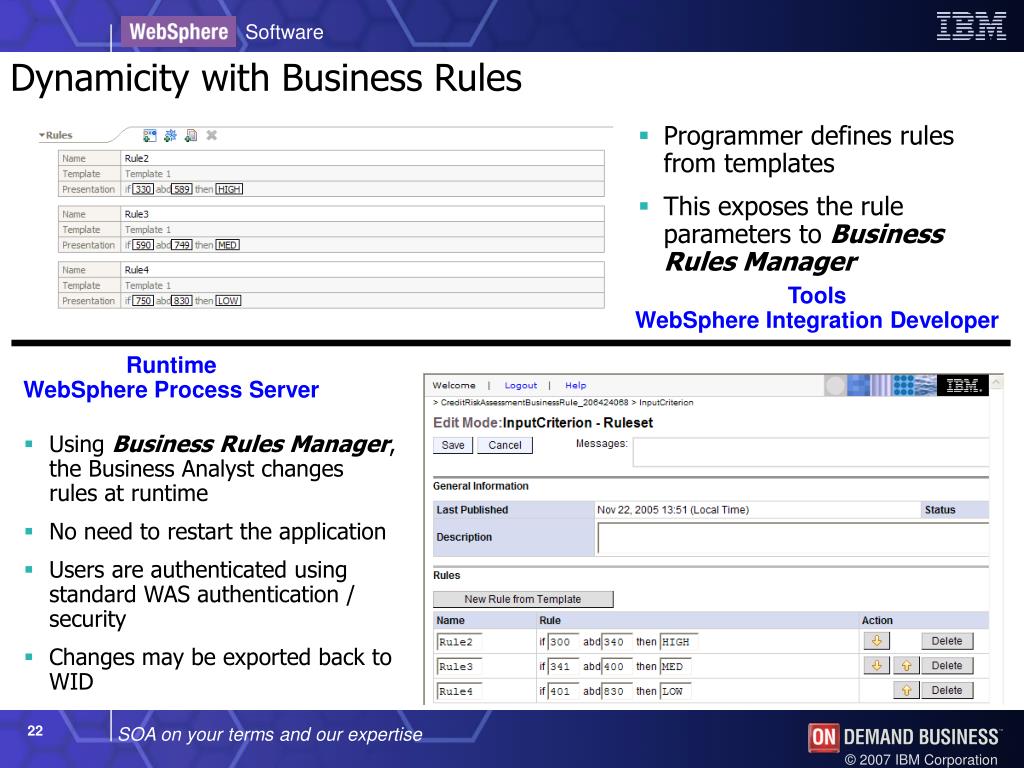Click the Save button
The image size is (1024, 768).
tap(453, 445)
